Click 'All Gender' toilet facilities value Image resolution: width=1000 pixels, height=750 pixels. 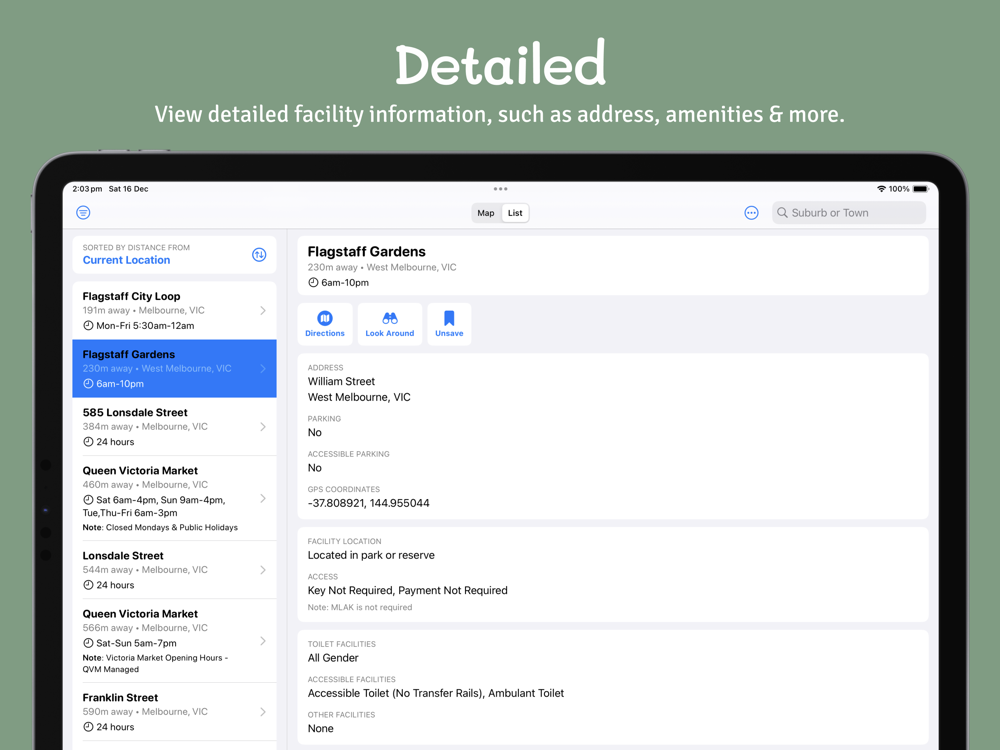point(333,658)
